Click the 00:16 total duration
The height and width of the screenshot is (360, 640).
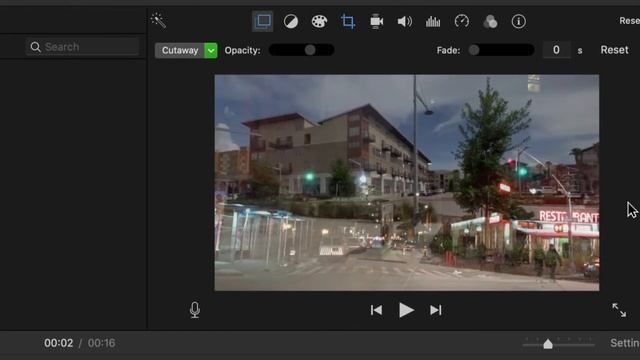[102, 343]
